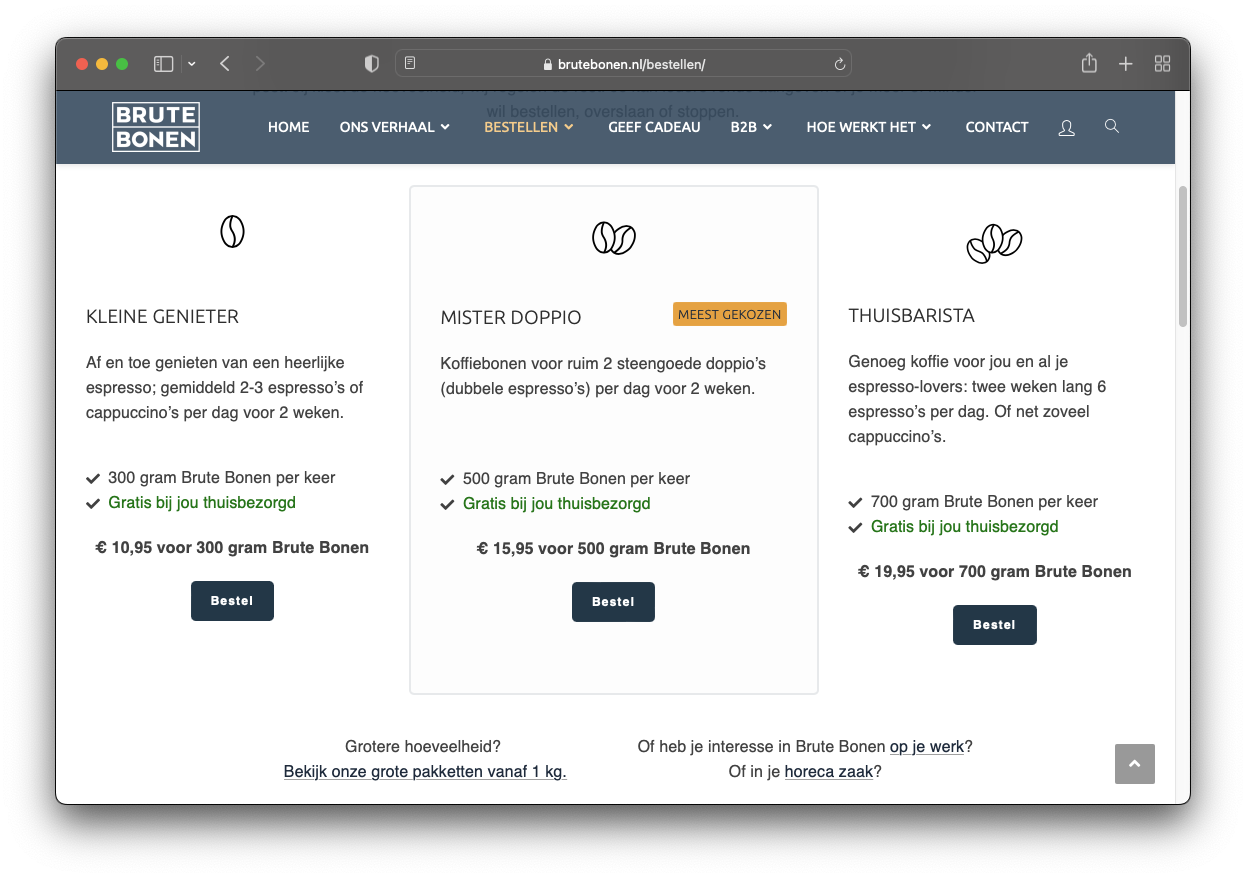The height and width of the screenshot is (878, 1246).
Task: Click '€ 10,95 voor 300 gram Brute Bonen'
Action: click(x=232, y=547)
